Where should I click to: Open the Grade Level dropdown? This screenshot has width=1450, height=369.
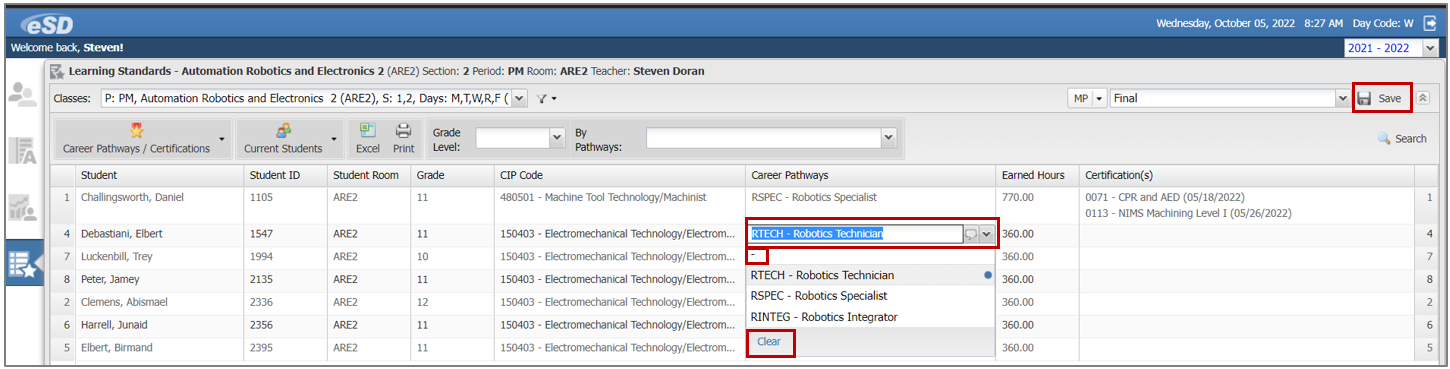point(520,137)
